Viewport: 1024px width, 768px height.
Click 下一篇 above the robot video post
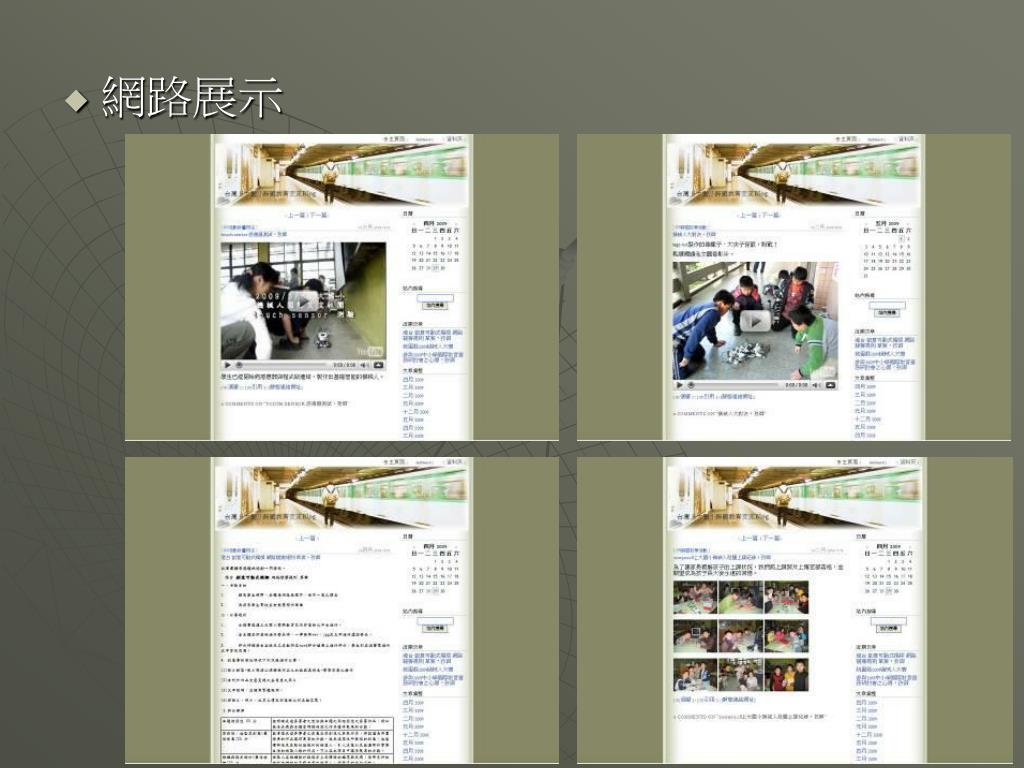point(319,215)
